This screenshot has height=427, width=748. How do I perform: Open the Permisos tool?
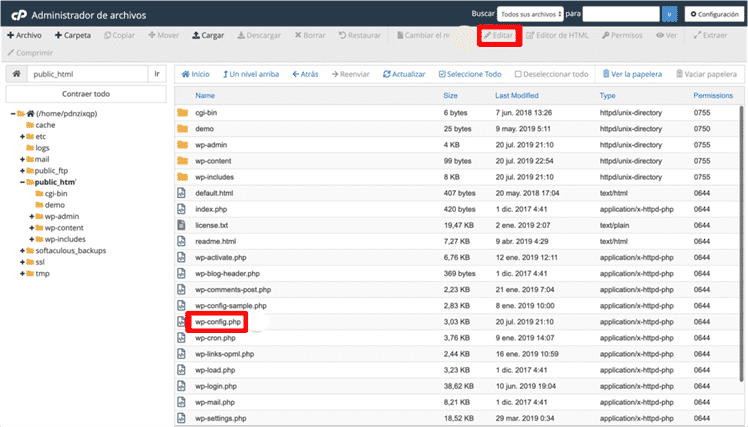click(622, 35)
